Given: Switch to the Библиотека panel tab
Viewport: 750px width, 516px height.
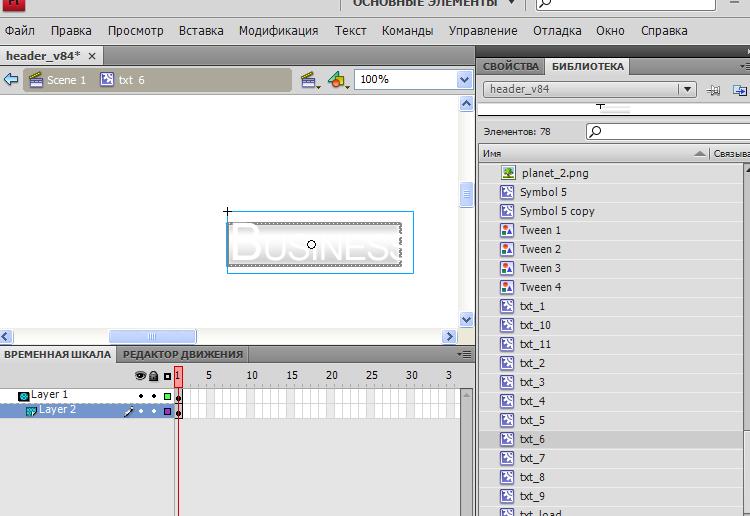Looking at the screenshot, I should pyautogui.click(x=588, y=66).
